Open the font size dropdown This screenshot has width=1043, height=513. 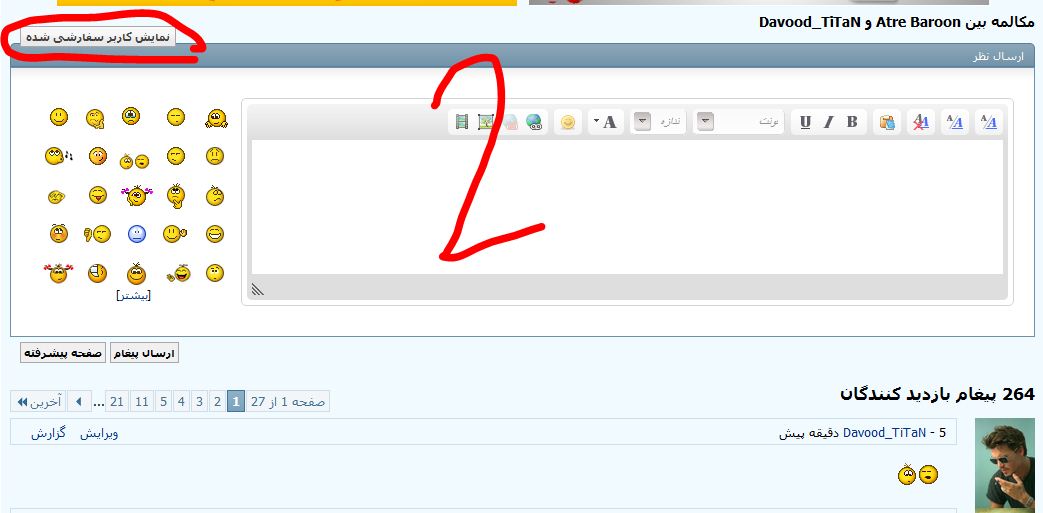(x=643, y=122)
